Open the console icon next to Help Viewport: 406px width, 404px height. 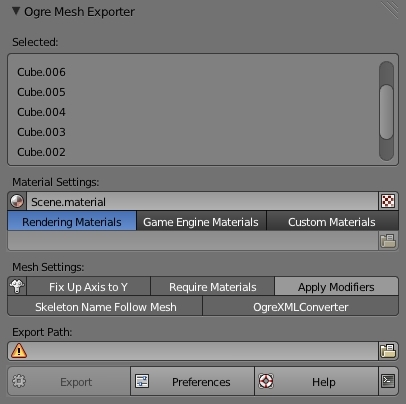[388, 381]
